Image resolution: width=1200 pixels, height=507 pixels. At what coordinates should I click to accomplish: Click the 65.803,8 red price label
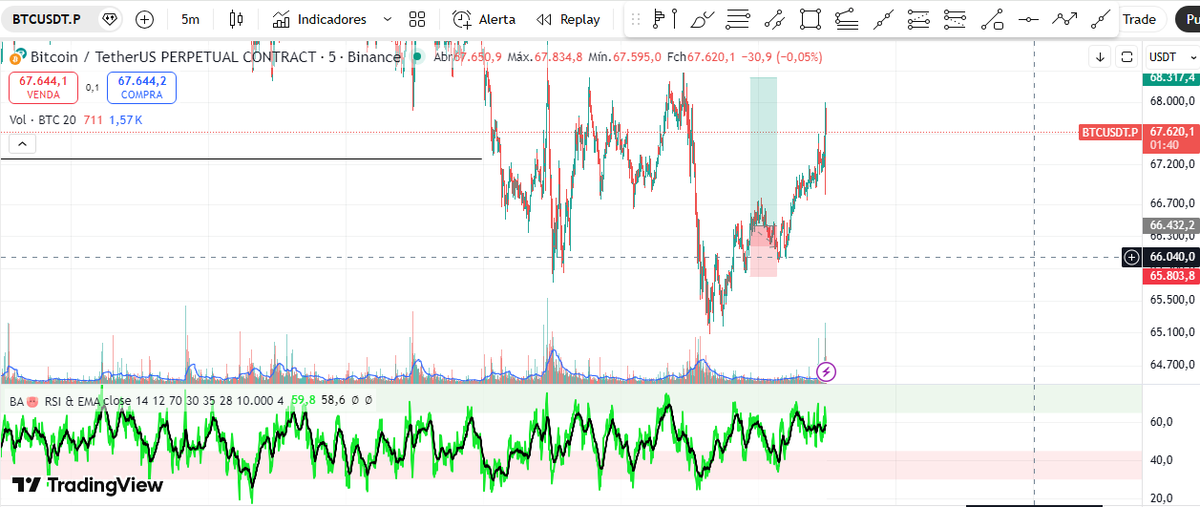pyautogui.click(x=1169, y=275)
